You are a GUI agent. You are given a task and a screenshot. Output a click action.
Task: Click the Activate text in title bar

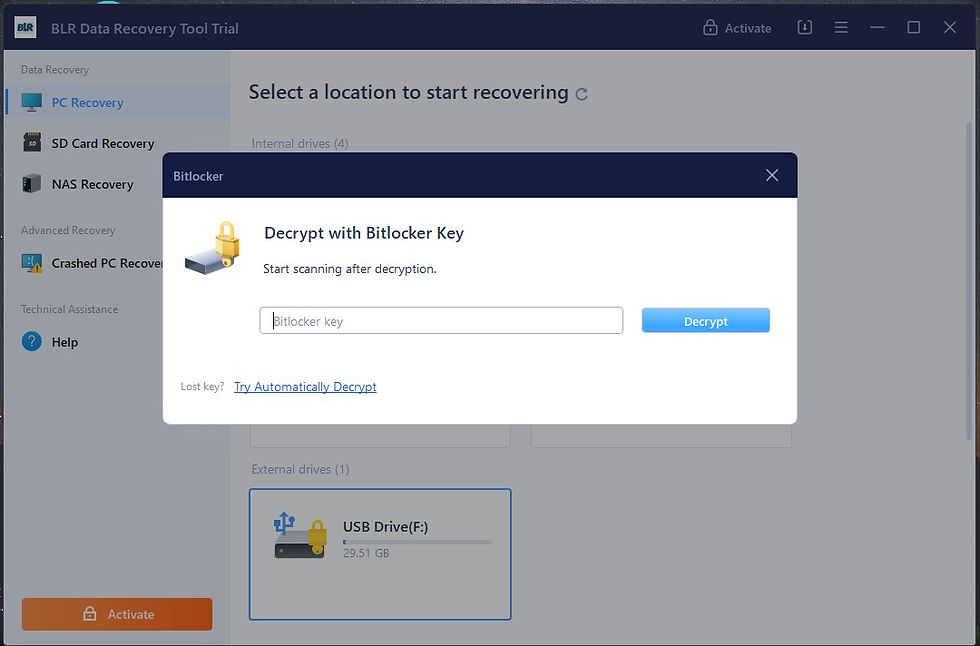coord(748,28)
